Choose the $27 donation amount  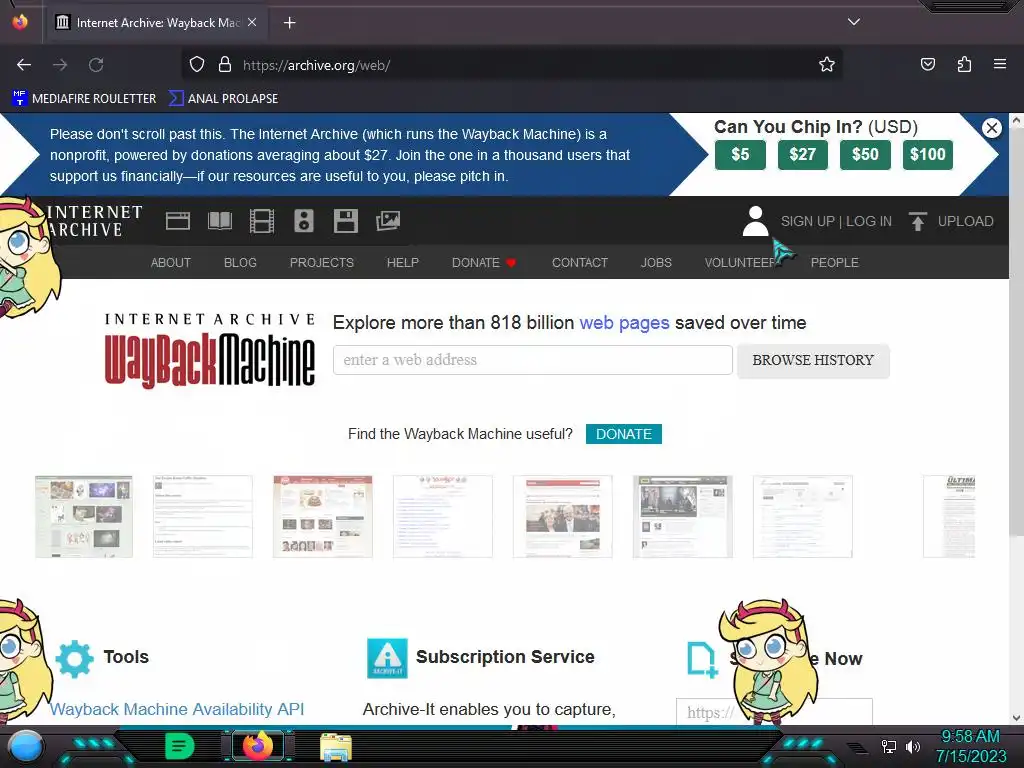803,155
